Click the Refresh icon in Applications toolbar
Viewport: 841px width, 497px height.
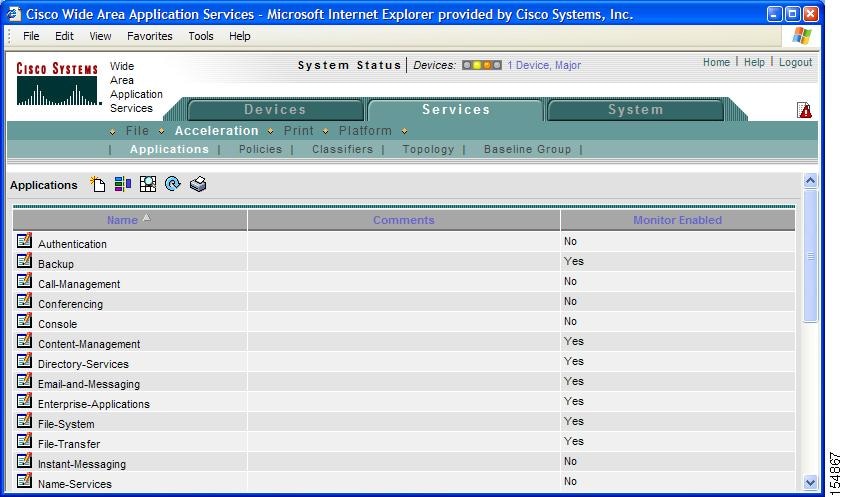coord(173,184)
